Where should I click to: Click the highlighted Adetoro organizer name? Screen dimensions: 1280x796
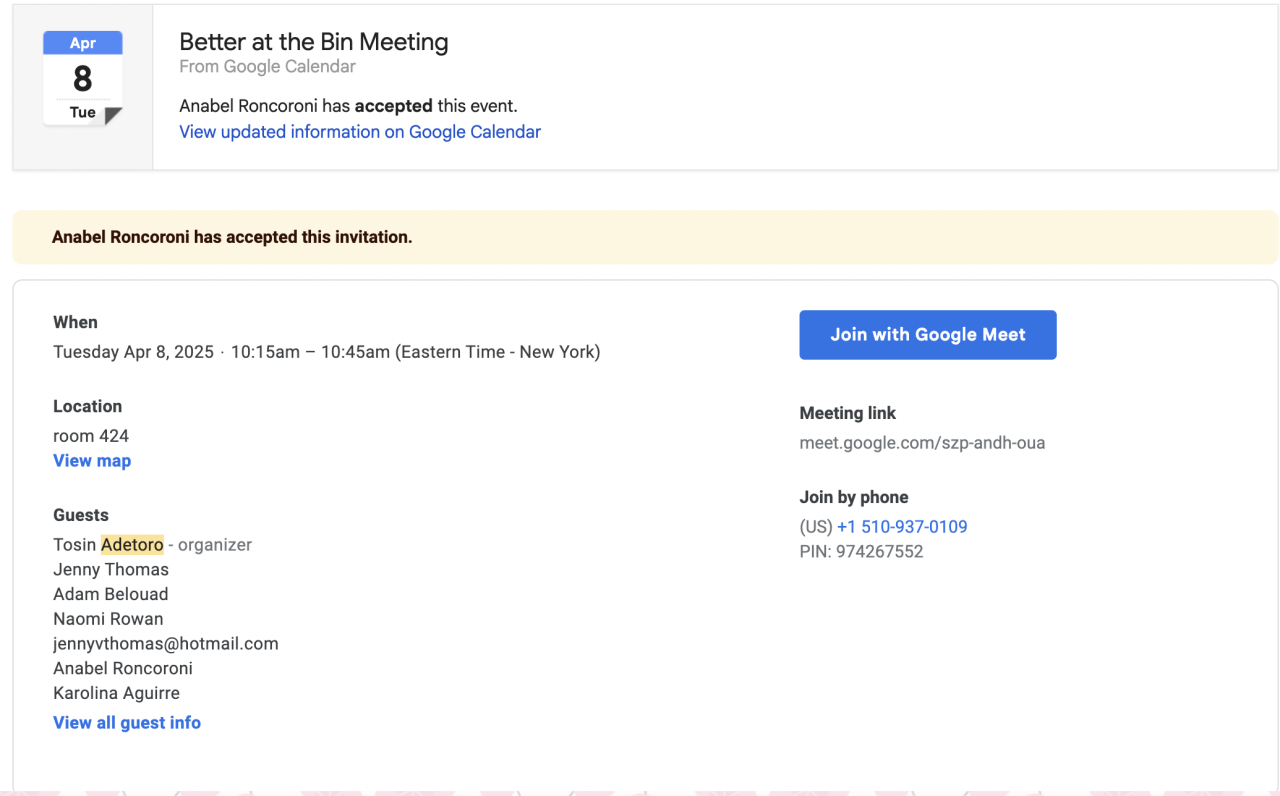pyautogui.click(x=132, y=545)
